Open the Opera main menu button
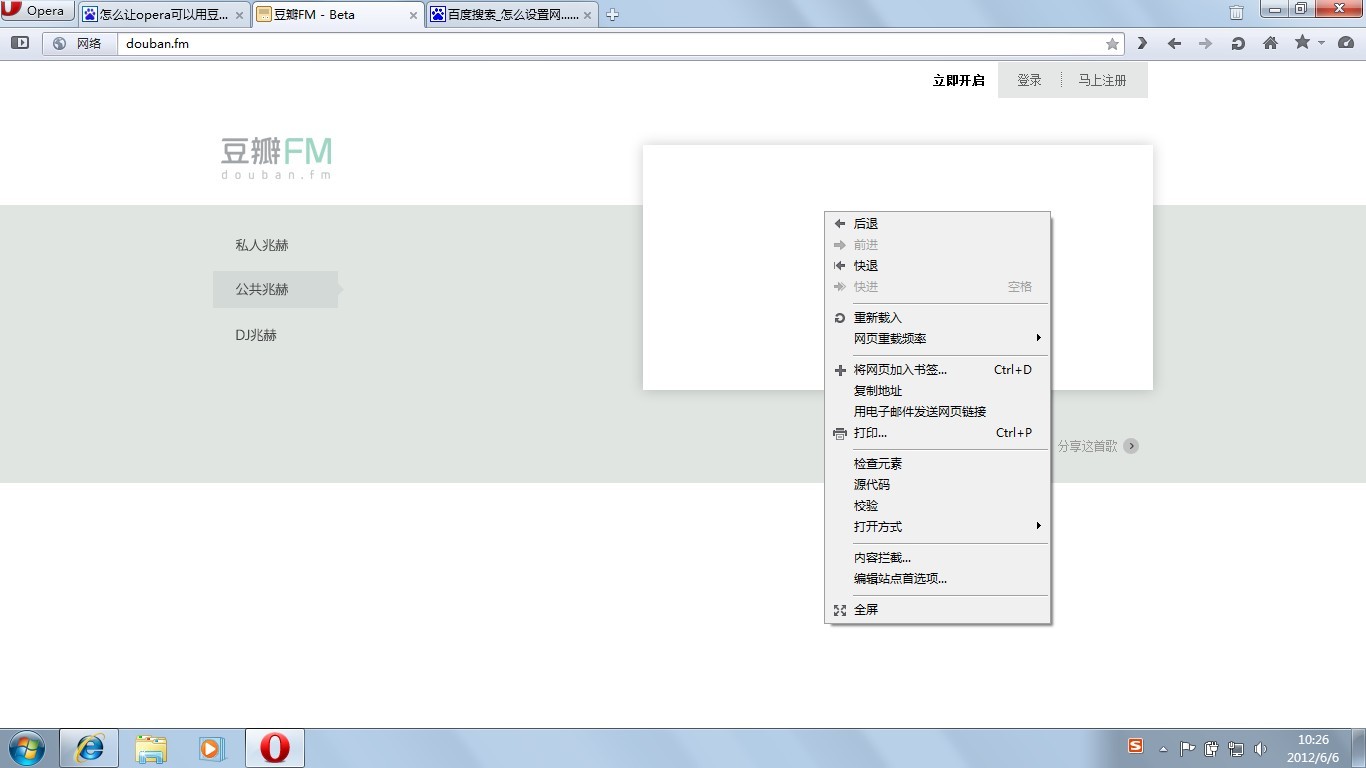The height and width of the screenshot is (768, 1366). tap(38, 11)
